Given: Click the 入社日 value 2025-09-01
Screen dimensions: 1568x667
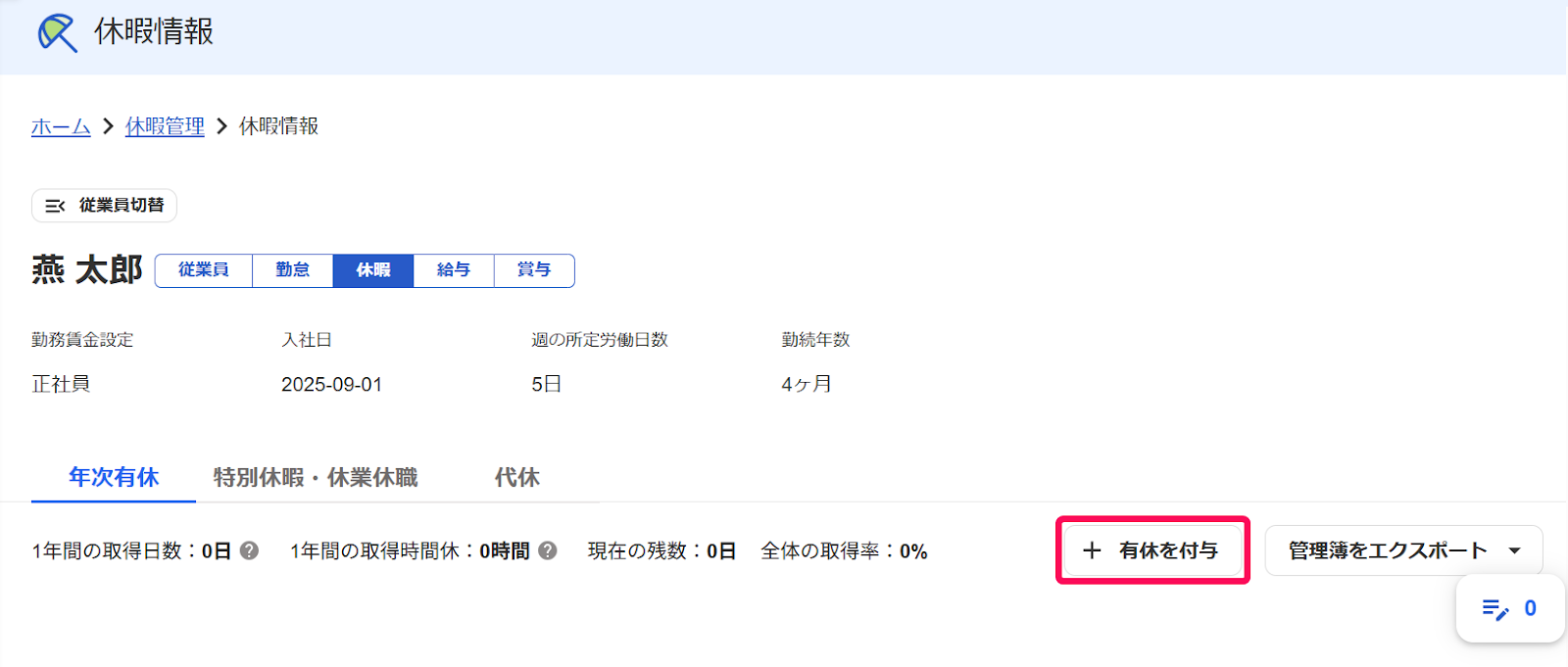Looking at the screenshot, I should click(x=331, y=384).
